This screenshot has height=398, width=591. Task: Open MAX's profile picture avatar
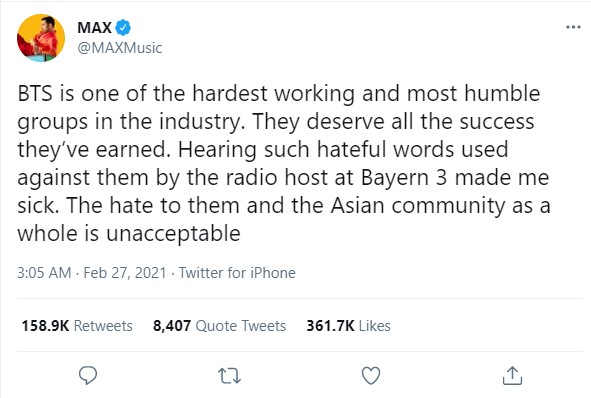tap(41, 38)
